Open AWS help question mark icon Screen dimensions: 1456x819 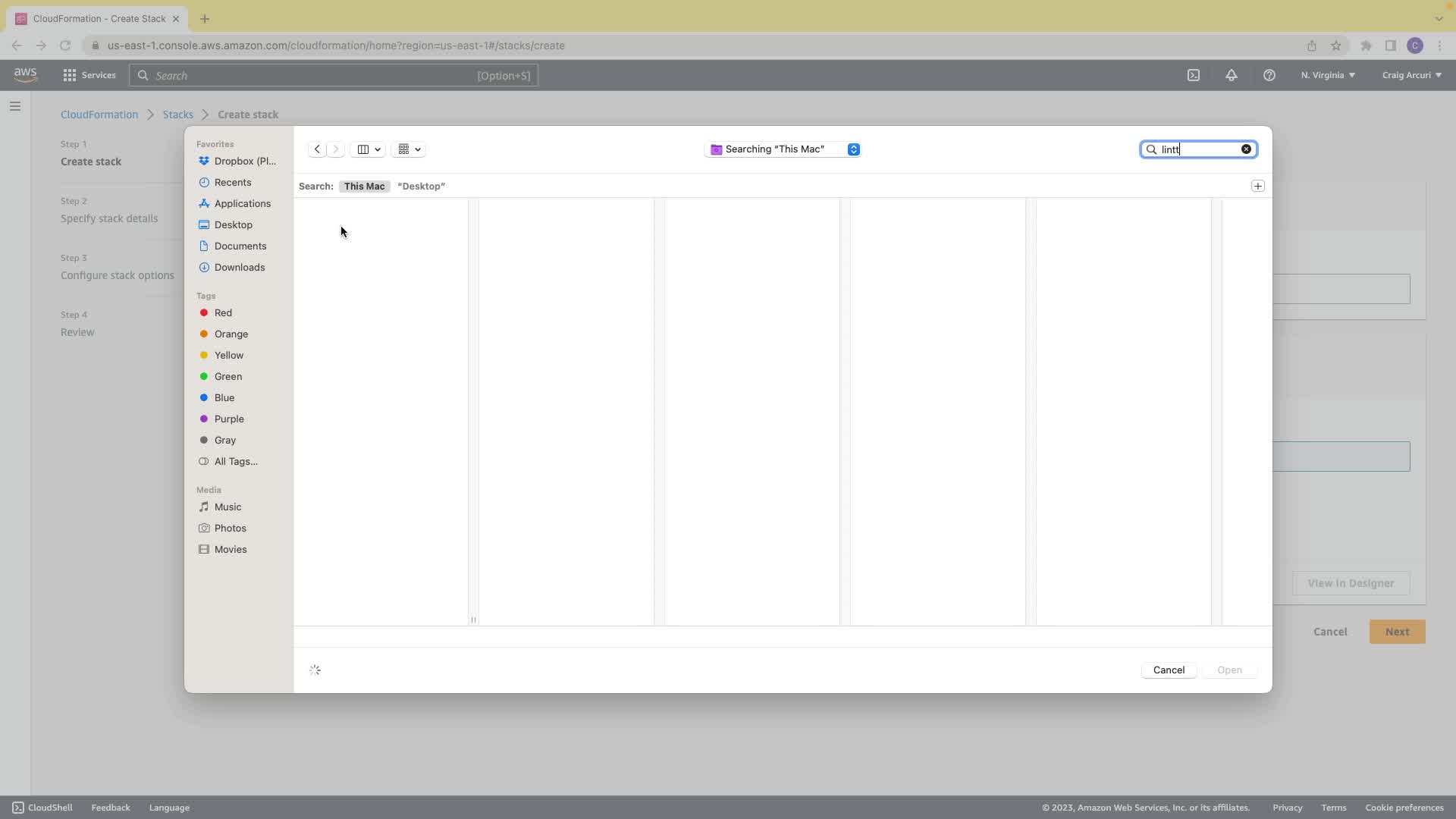pos(1269,75)
